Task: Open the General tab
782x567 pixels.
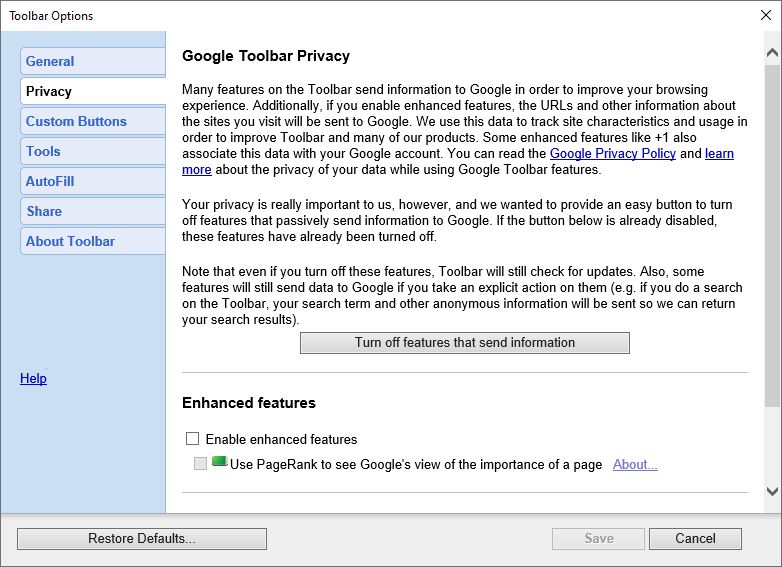Action: click(x=93, y=61)
